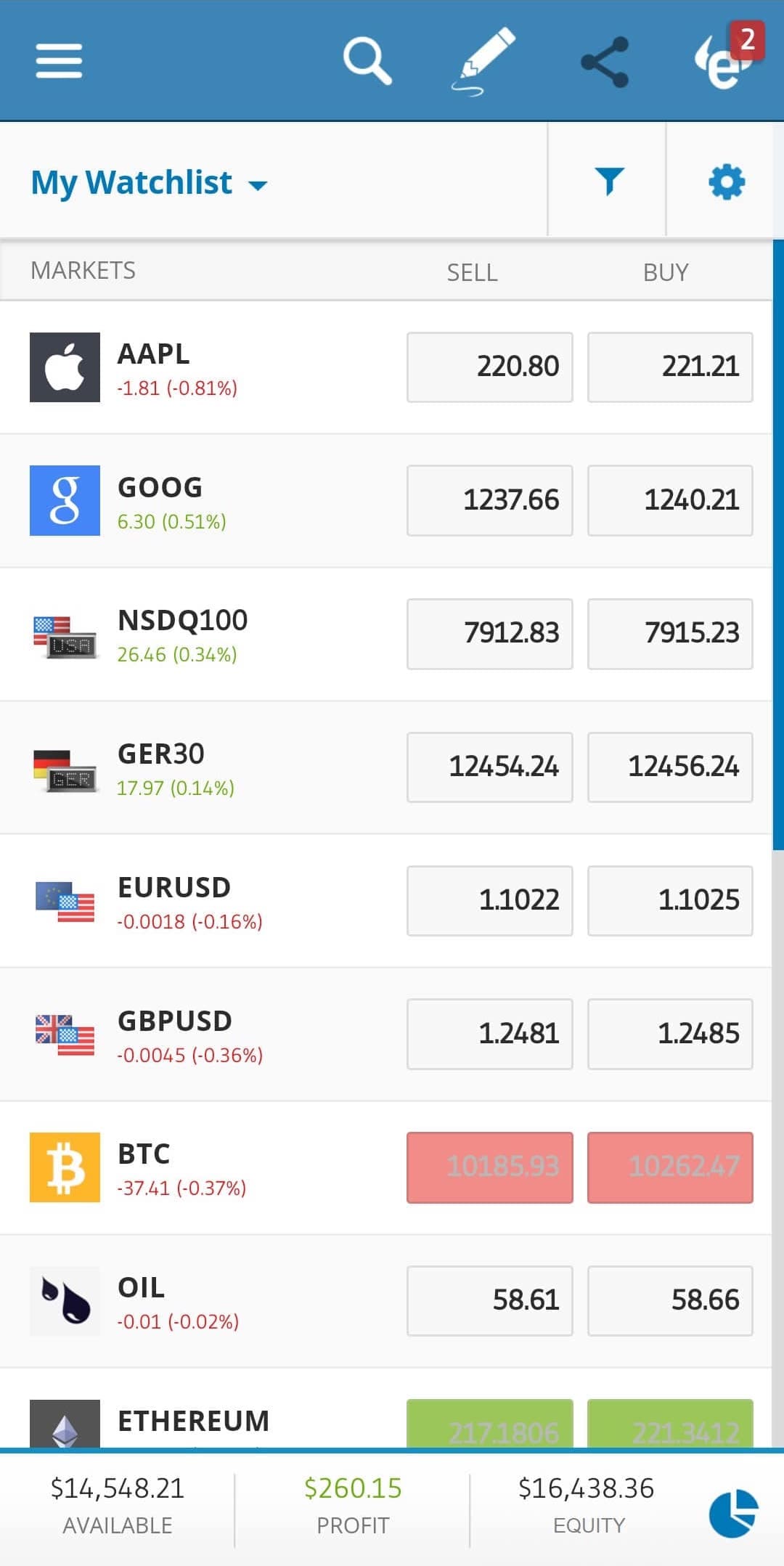Image resolution: width=784 pixels, height=1566 pixels.
Task: Open the watchlist filter funnel
Action: pos(608,181)
